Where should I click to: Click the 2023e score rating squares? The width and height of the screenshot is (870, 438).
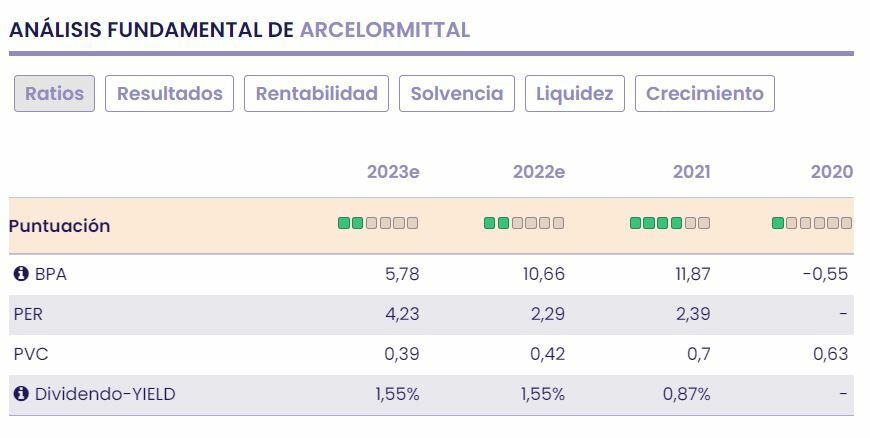click(378, 223)
